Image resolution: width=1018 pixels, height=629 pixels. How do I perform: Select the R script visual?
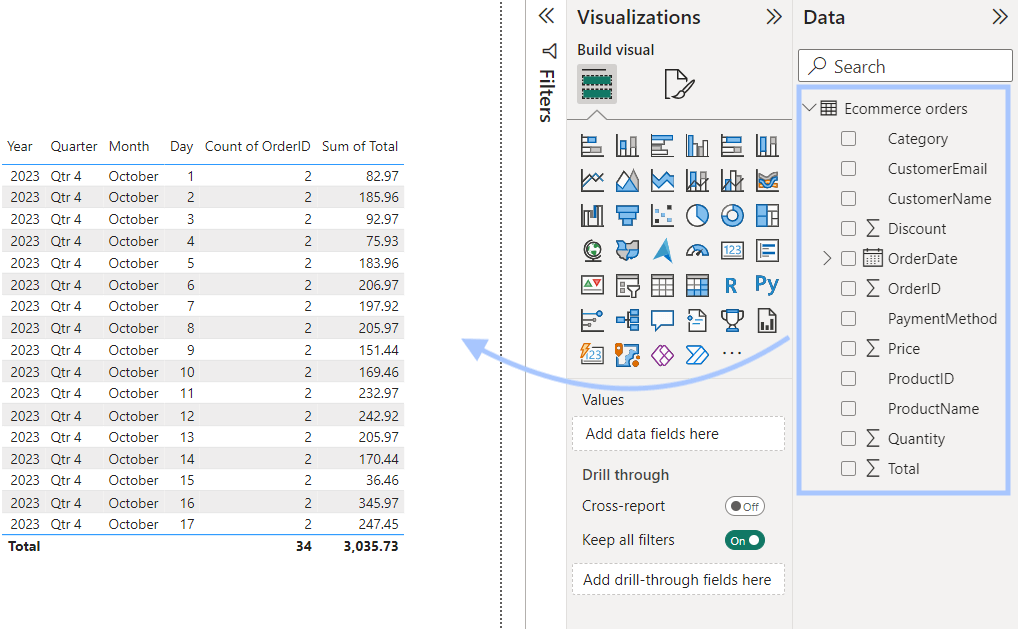click(x=732, y=286)
